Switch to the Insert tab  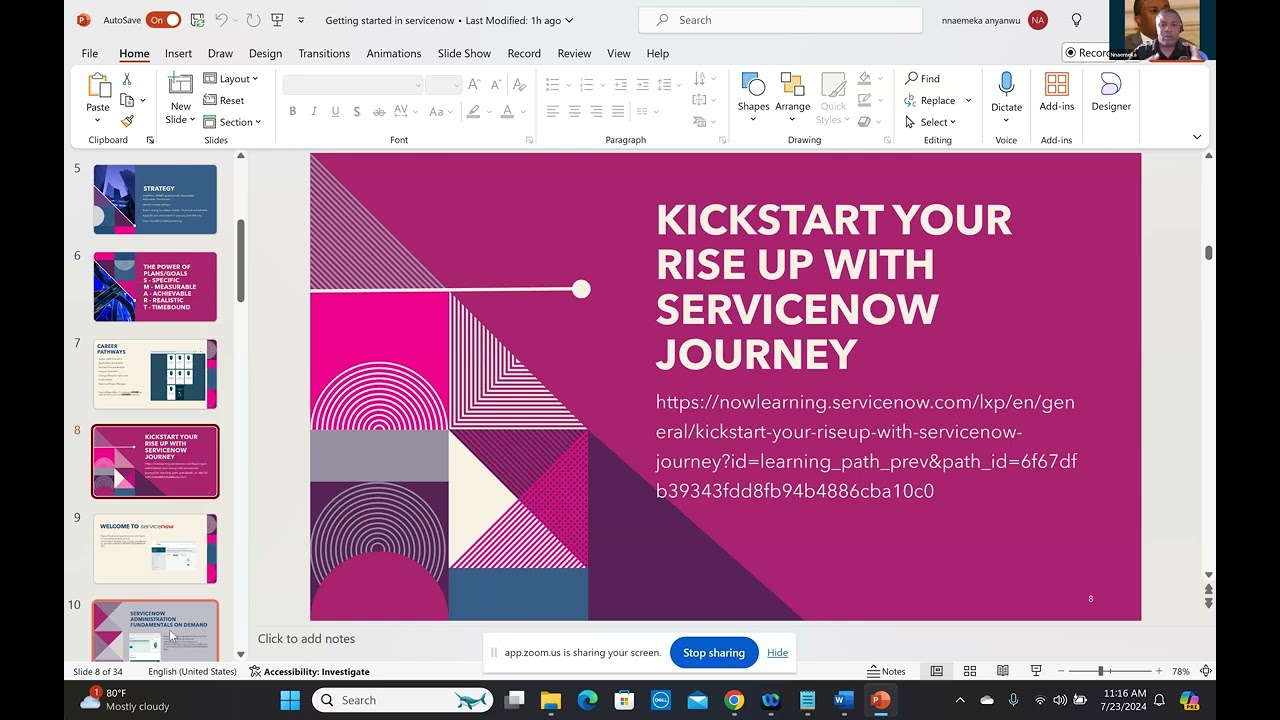pyautogui.click(x=178, y=53)
